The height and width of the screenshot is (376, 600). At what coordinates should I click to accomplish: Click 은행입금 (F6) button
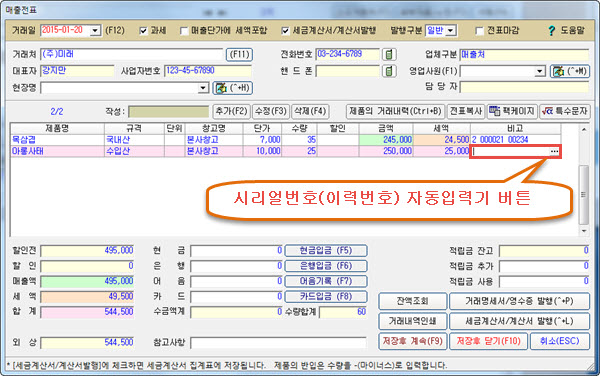[x=326, y=266]
